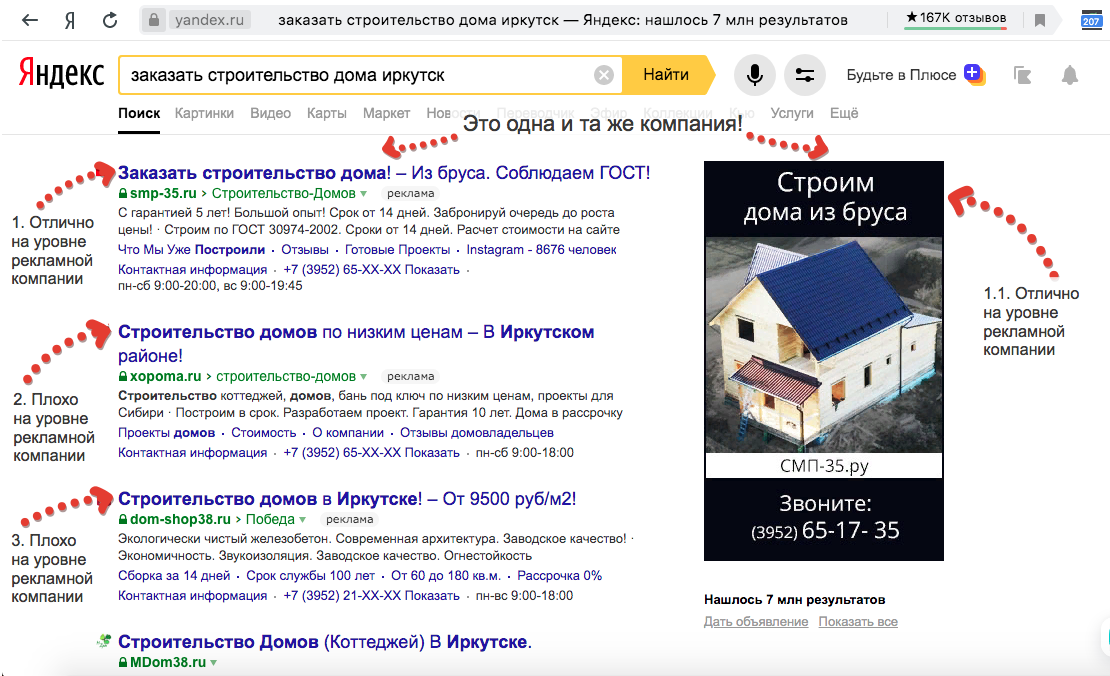This screenshot has height=676, width=1110.
Task: Click Показать все link
Action: [858, 621]
